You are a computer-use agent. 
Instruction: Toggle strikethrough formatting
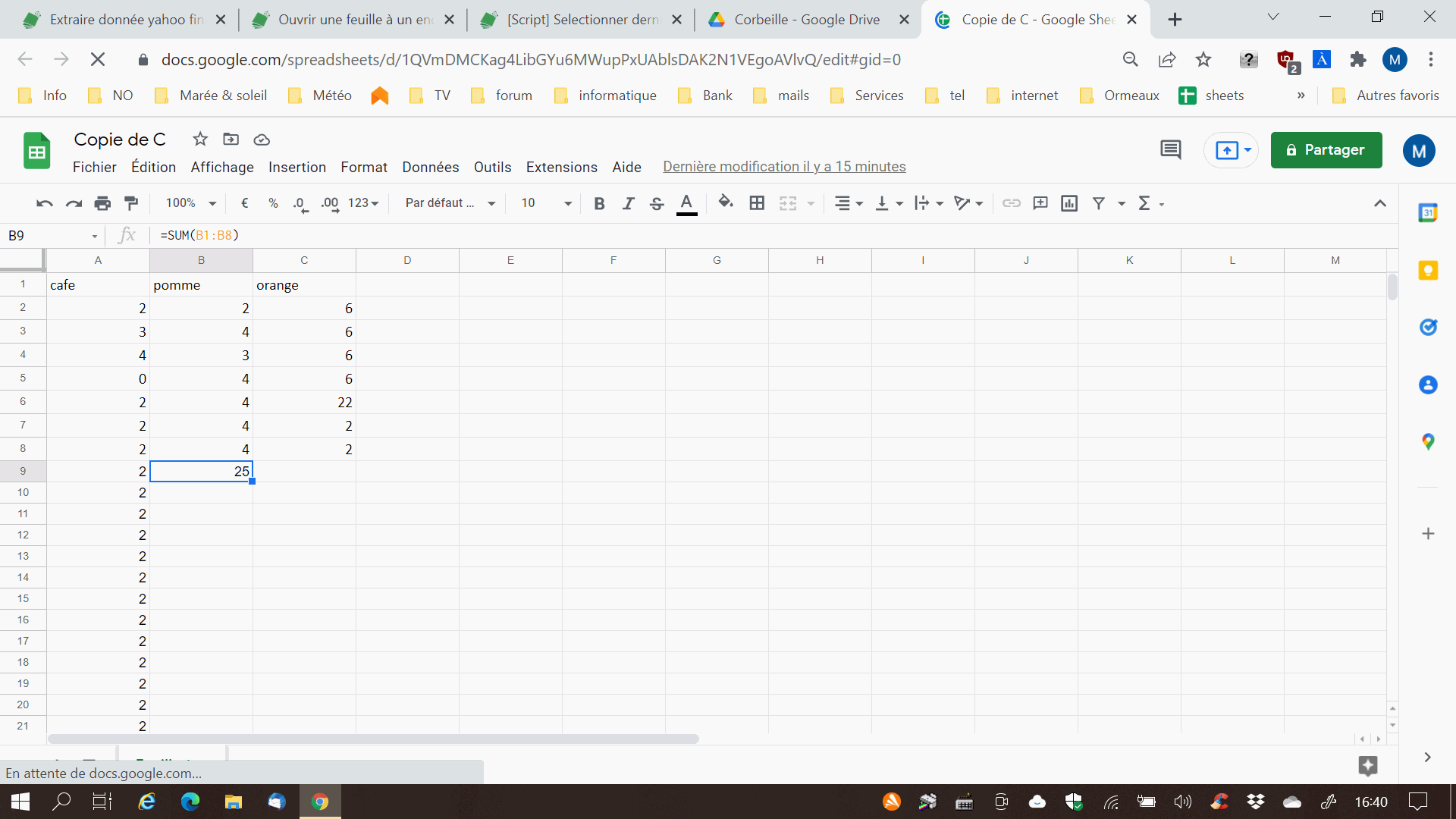(657, 203)
